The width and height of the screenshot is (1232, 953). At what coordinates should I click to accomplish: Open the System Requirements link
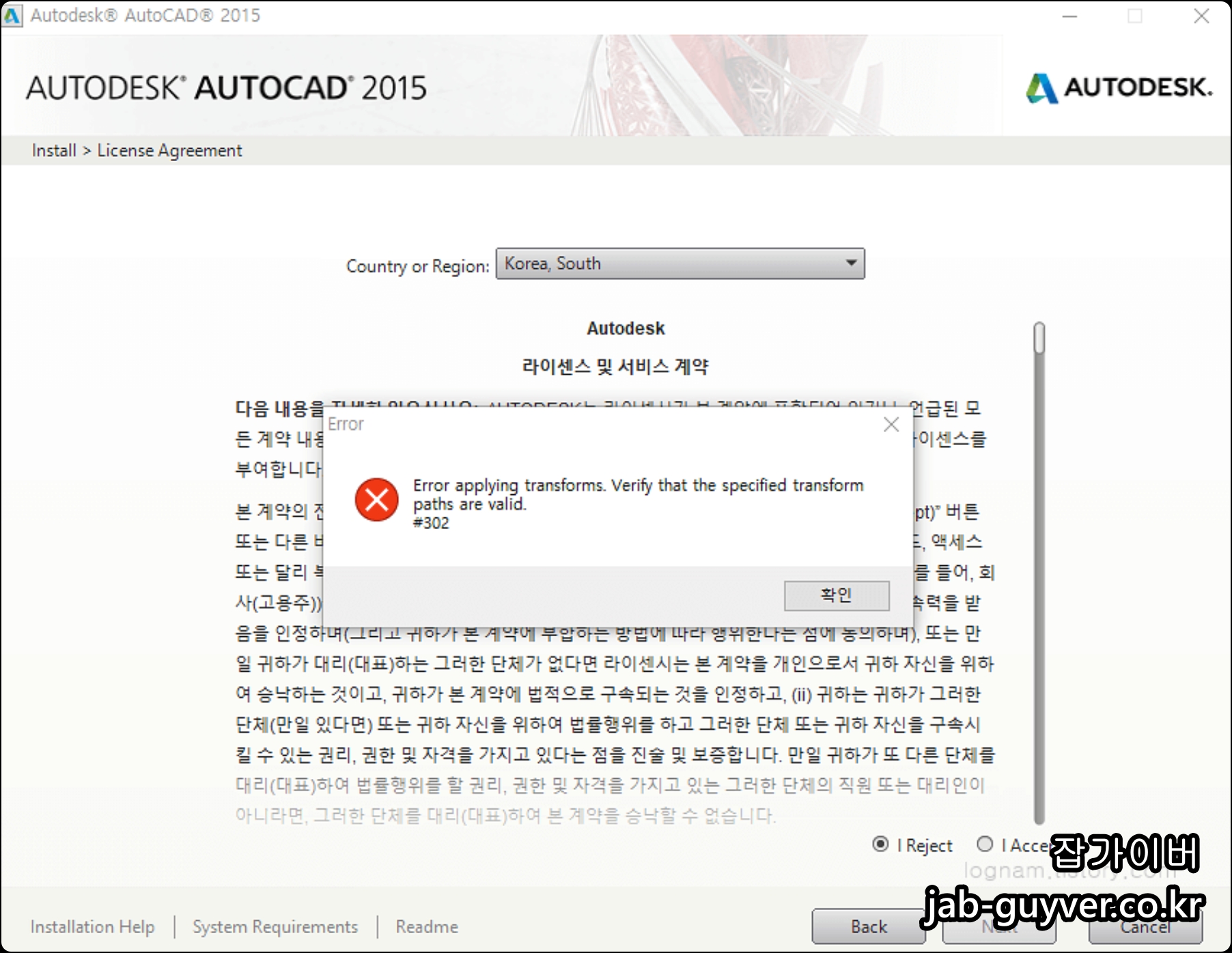point(275,926)
